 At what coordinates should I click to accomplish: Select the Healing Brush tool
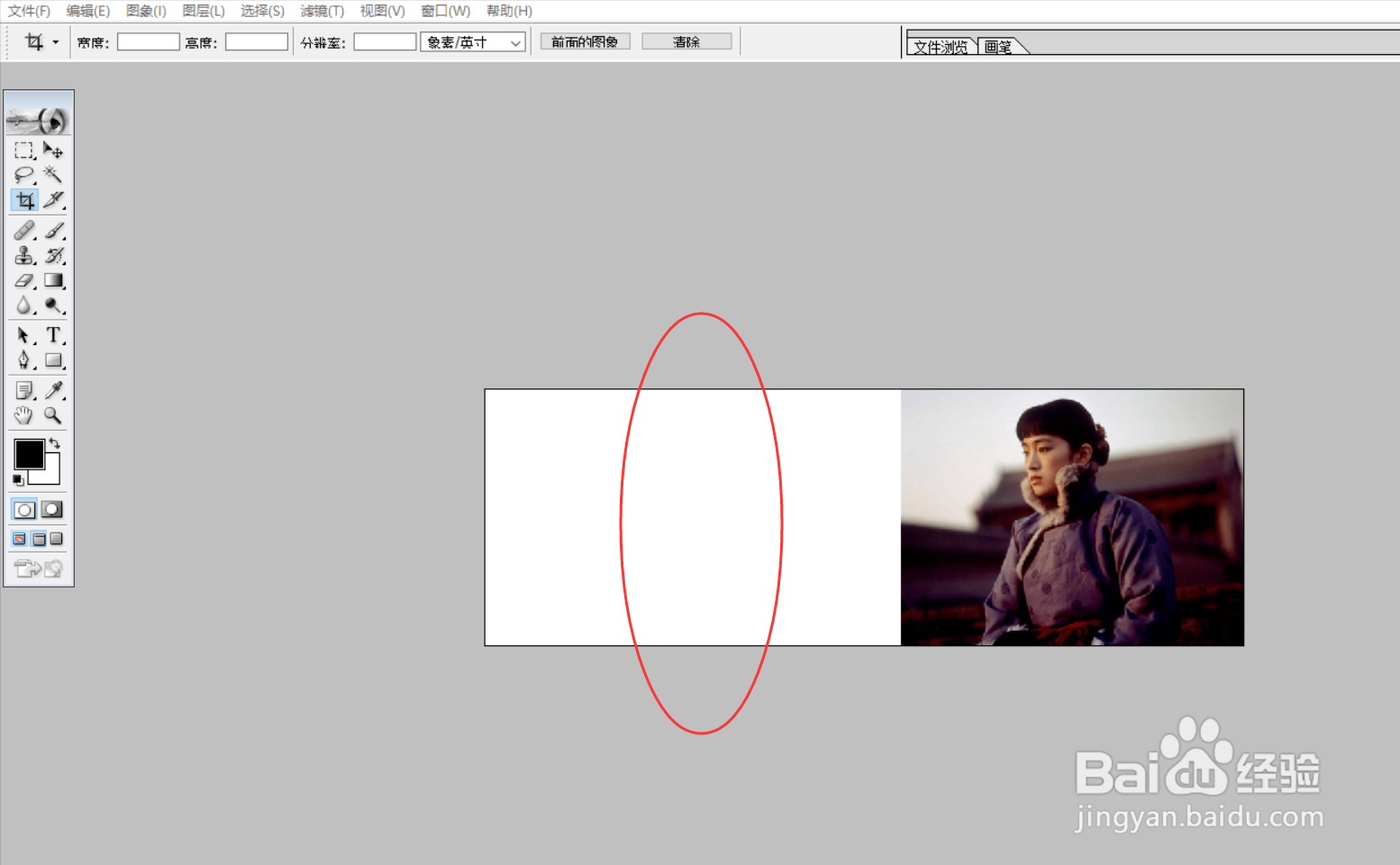pos(24,231)
